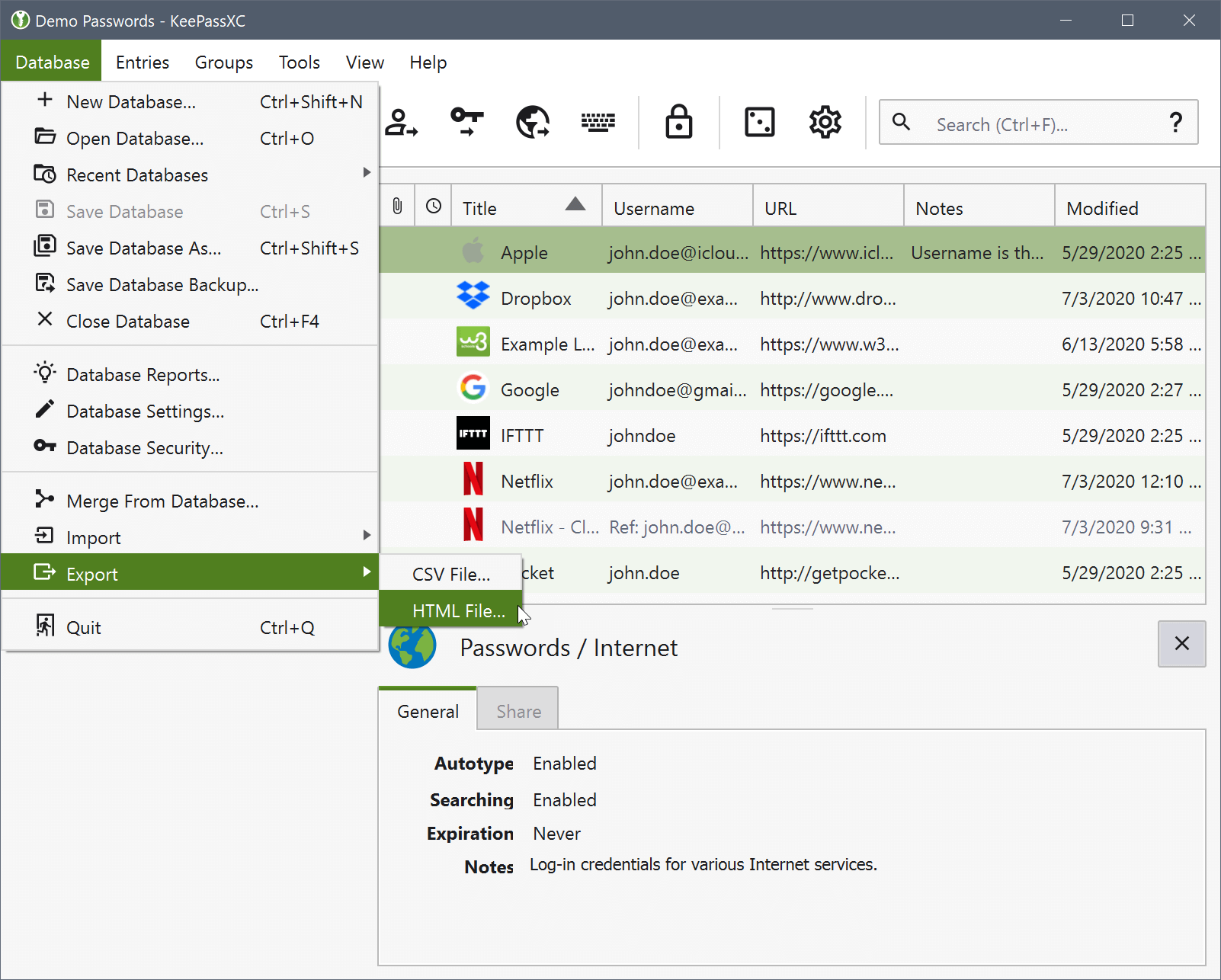Click the copy username toolbar icon
The height and width of the screenshot is (980, 1221).
point(401,122)
